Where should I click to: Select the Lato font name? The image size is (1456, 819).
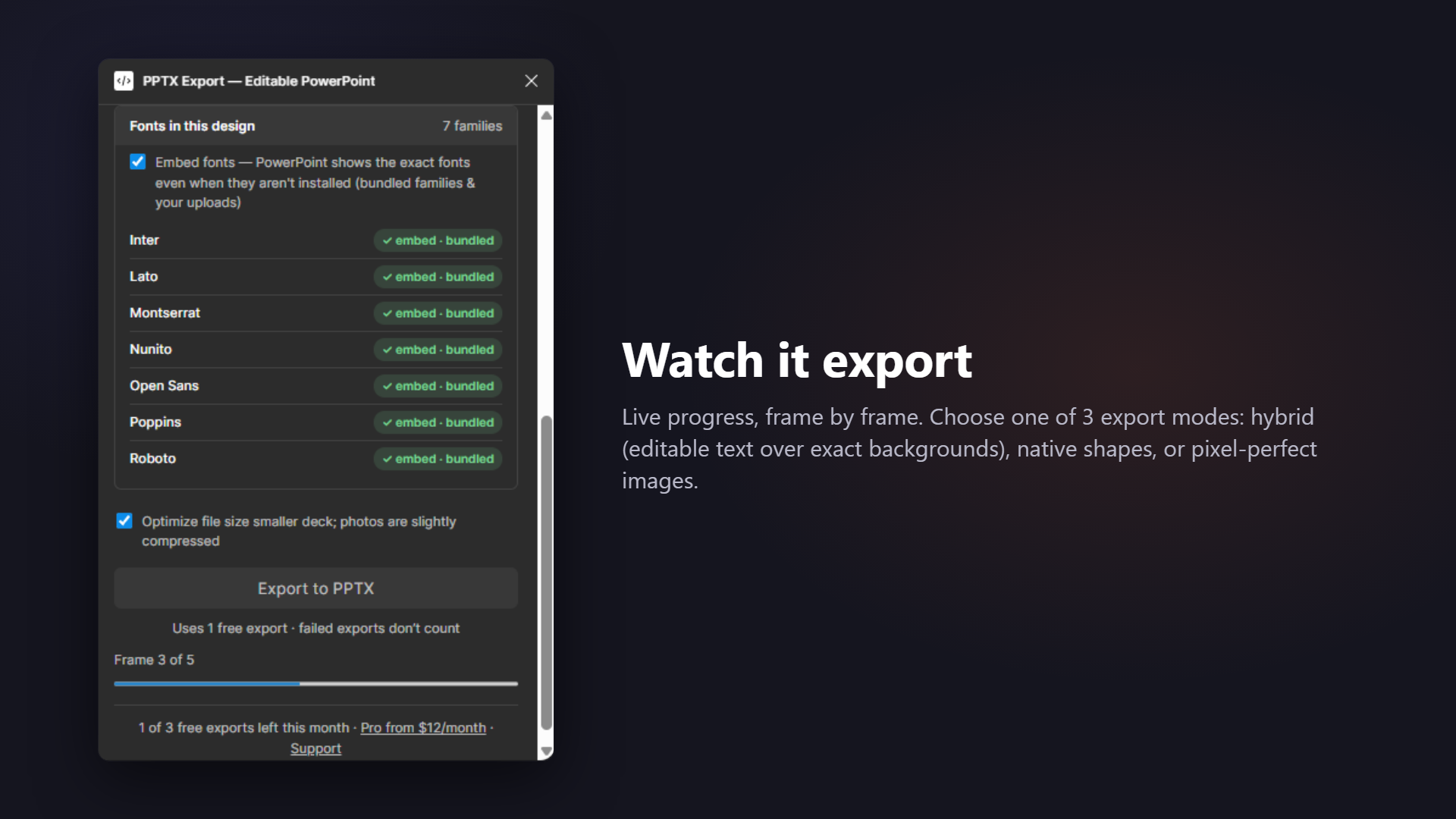tap(143, 276)
